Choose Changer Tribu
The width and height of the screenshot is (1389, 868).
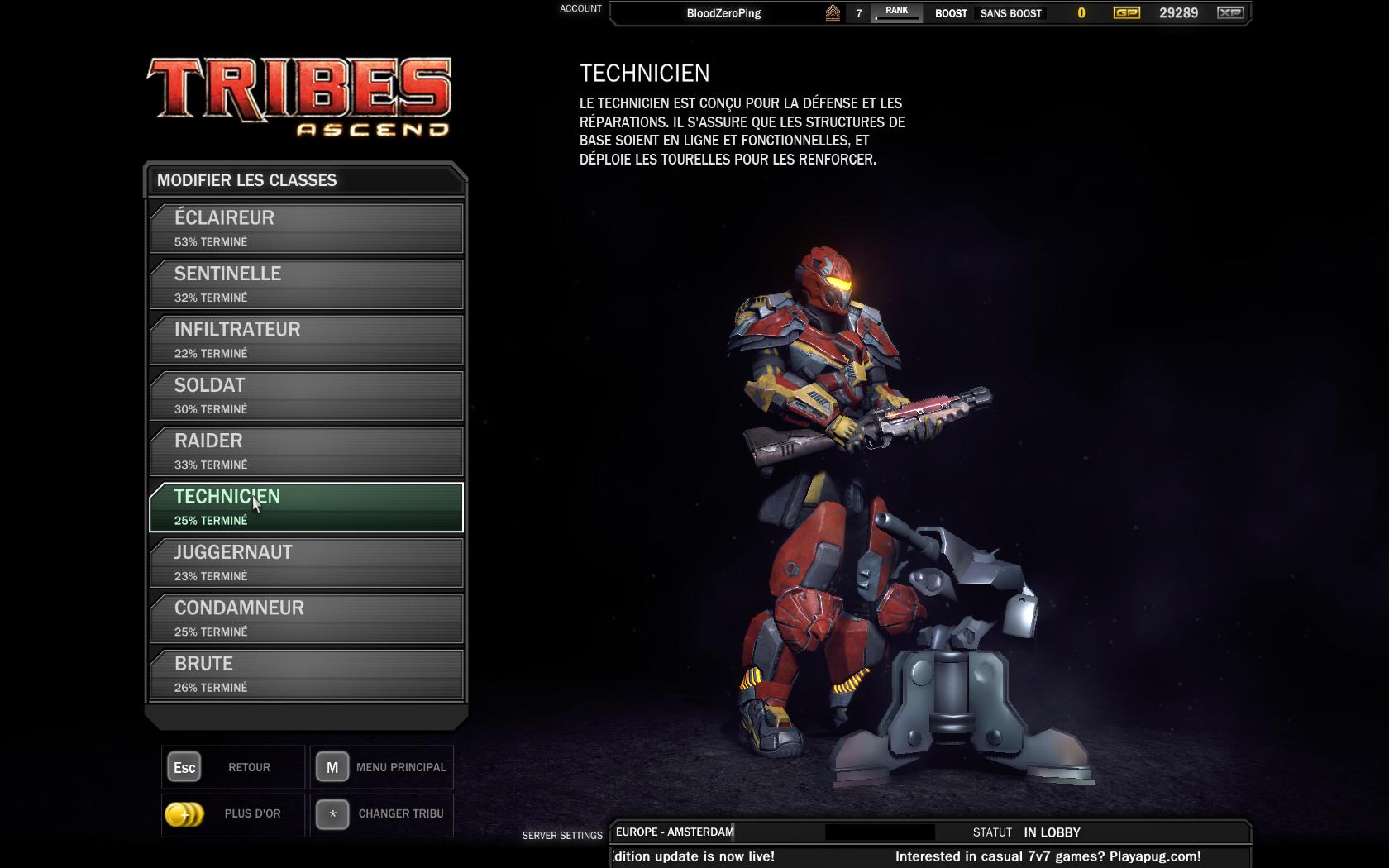click(x=401, y=813)
